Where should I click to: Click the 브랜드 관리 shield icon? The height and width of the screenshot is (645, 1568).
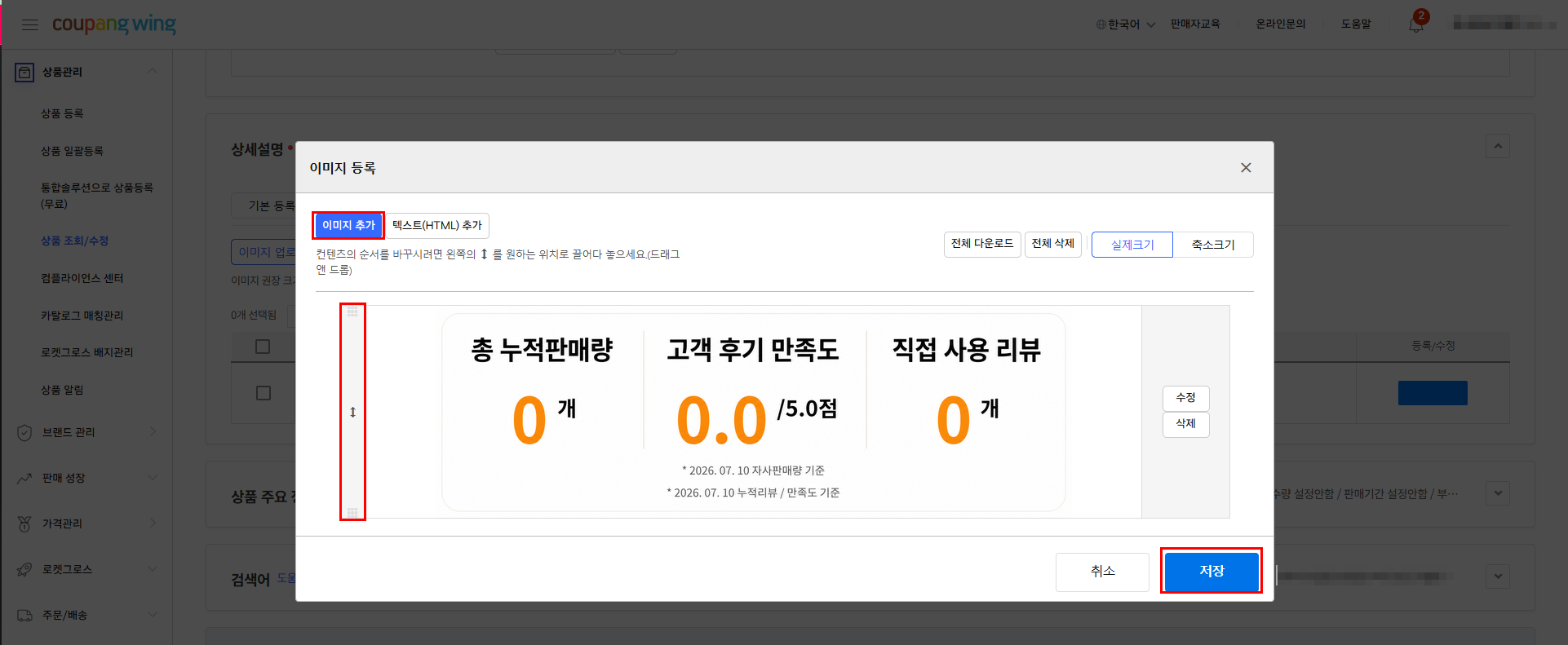pyautogui.click(x=24, y=432)
